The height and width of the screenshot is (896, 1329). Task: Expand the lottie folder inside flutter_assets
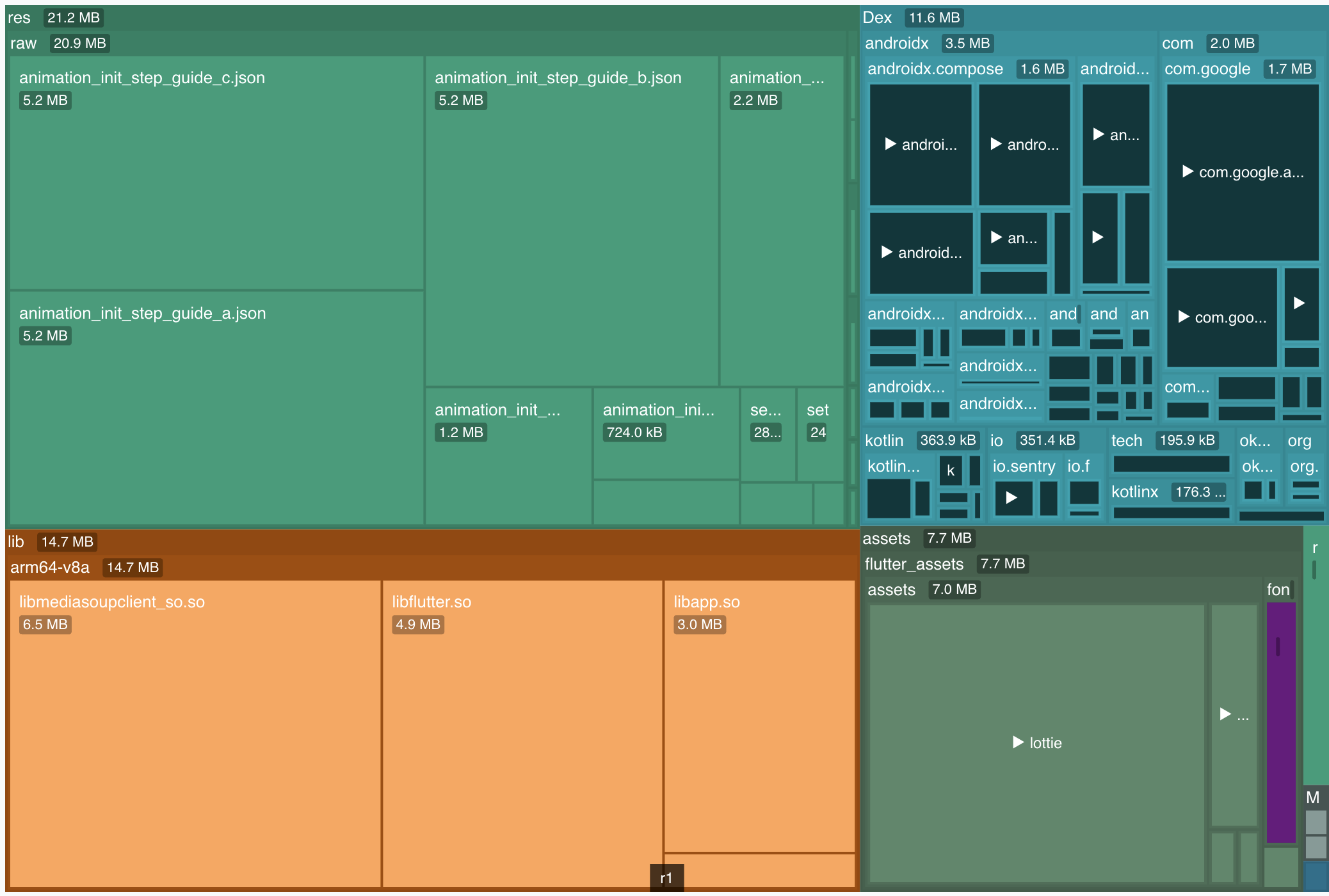1037,742
